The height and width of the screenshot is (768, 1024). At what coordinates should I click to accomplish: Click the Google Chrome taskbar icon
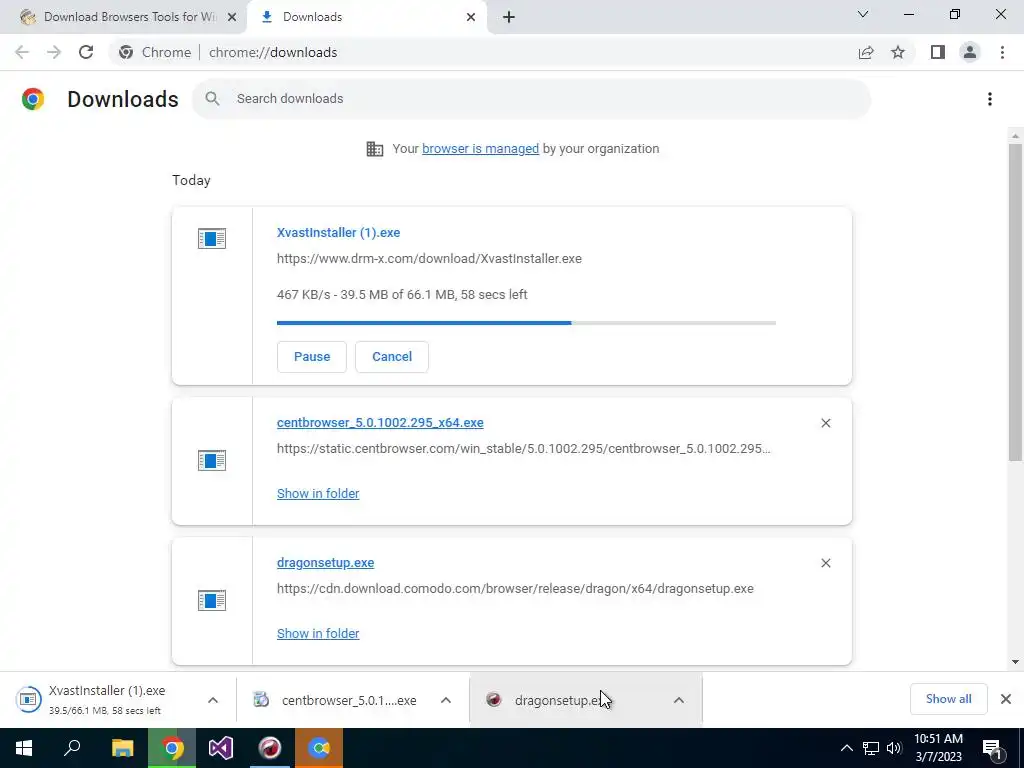(x=172, y=748)
